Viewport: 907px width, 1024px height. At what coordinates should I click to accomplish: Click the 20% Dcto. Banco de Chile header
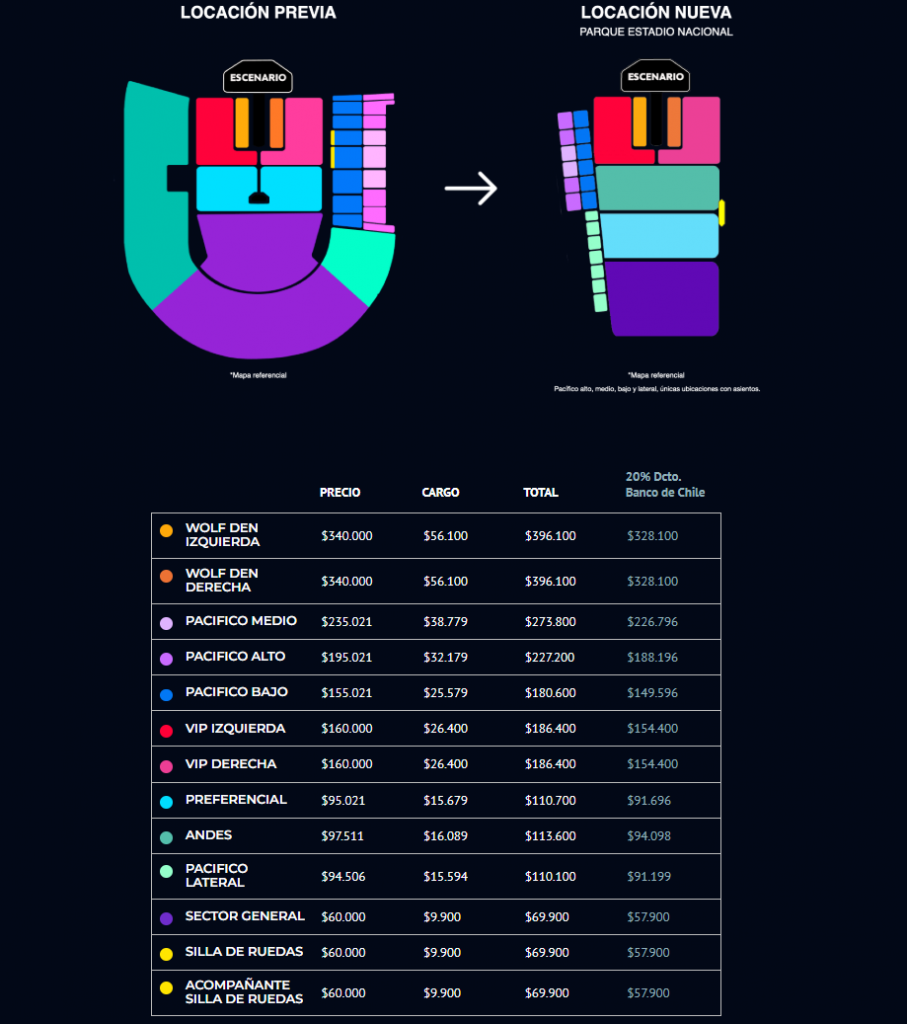click(x=665, y=485)
